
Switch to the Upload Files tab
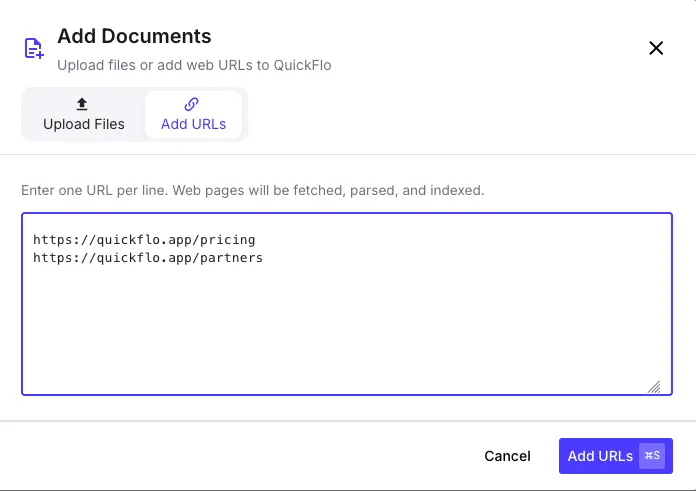click(84, 115)
